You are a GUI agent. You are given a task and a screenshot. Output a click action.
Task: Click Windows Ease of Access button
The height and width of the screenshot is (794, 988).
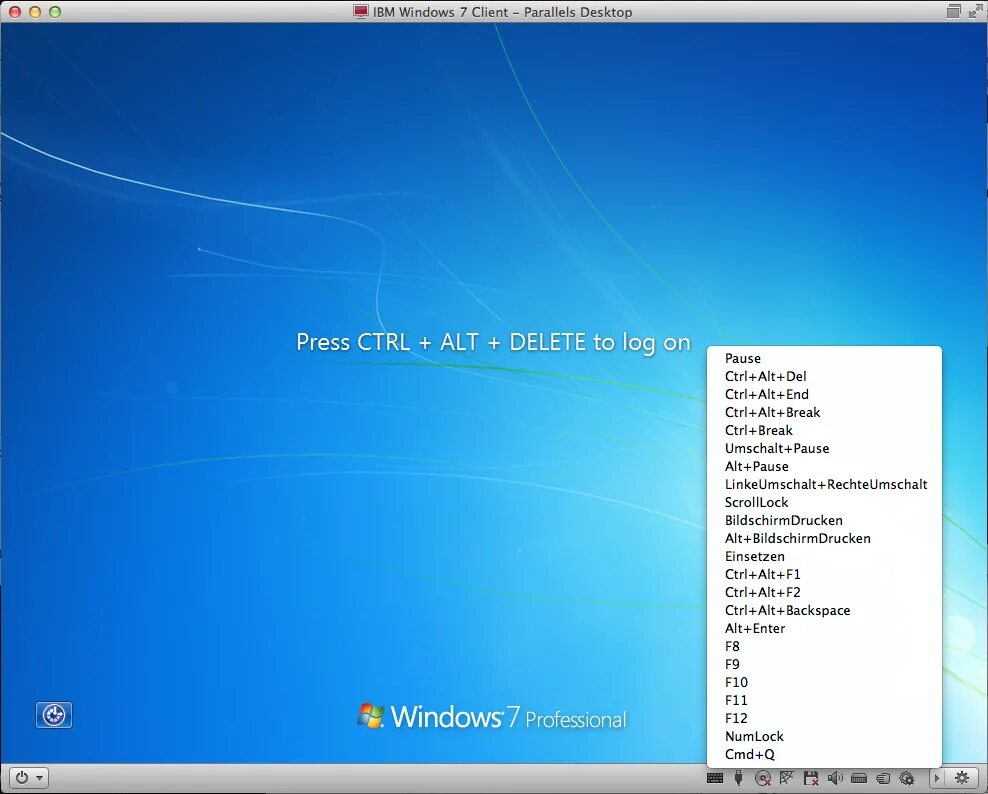(54, 715)
